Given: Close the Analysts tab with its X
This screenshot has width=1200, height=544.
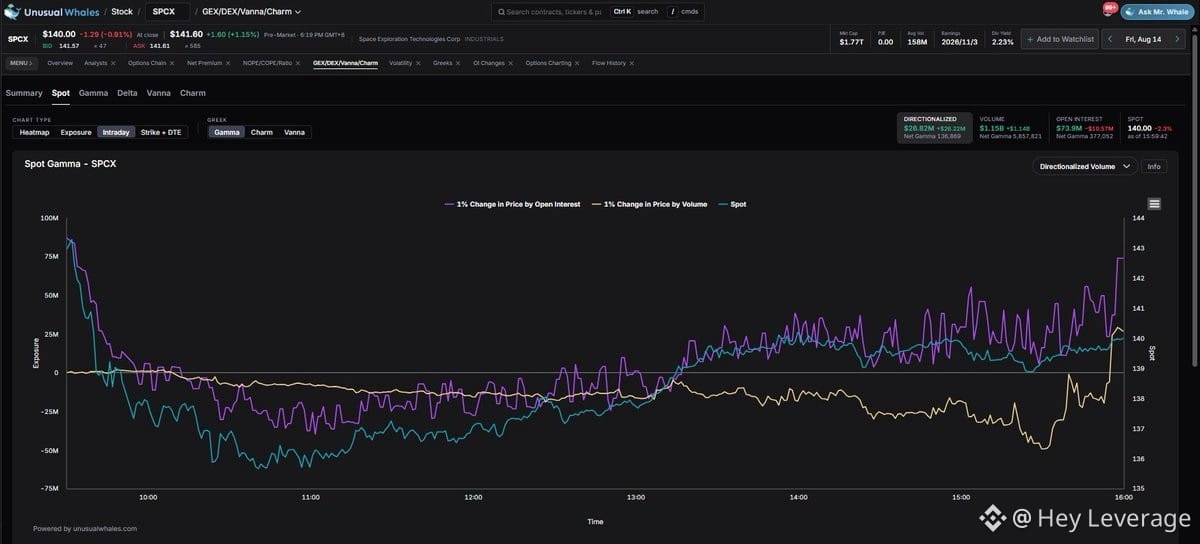Looking at the screenshot, I should coord(114,63).
